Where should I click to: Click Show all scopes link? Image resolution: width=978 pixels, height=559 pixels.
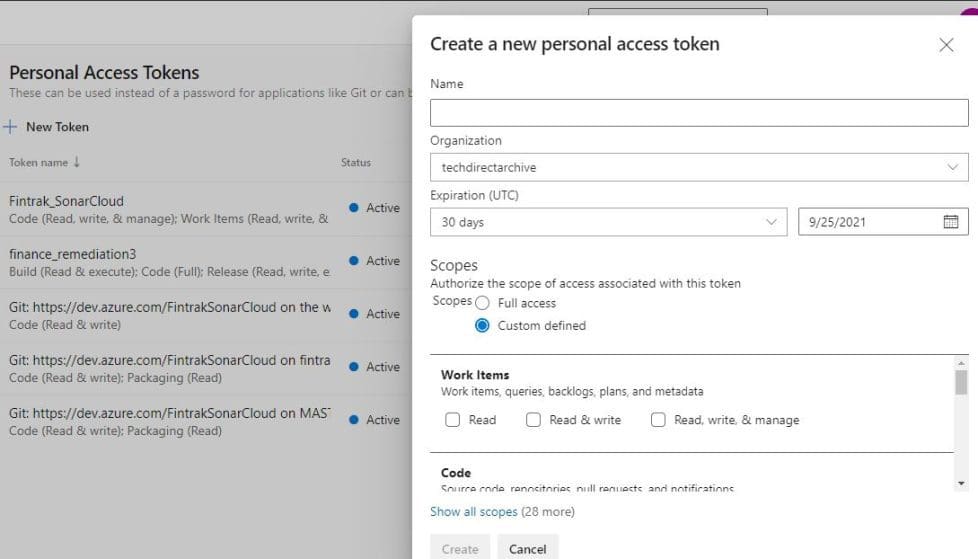[473, 512]
